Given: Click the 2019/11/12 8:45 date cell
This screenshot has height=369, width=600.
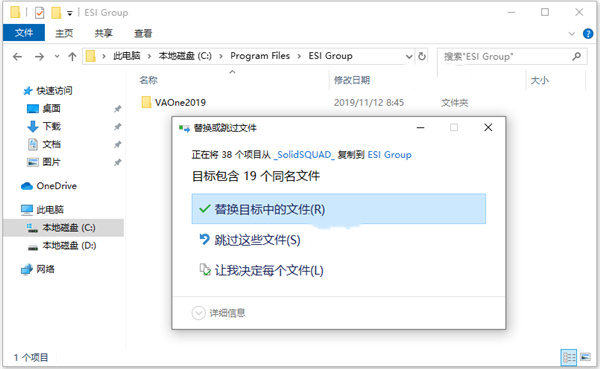Looking at the screenshot, I should [x=369, y=103].
